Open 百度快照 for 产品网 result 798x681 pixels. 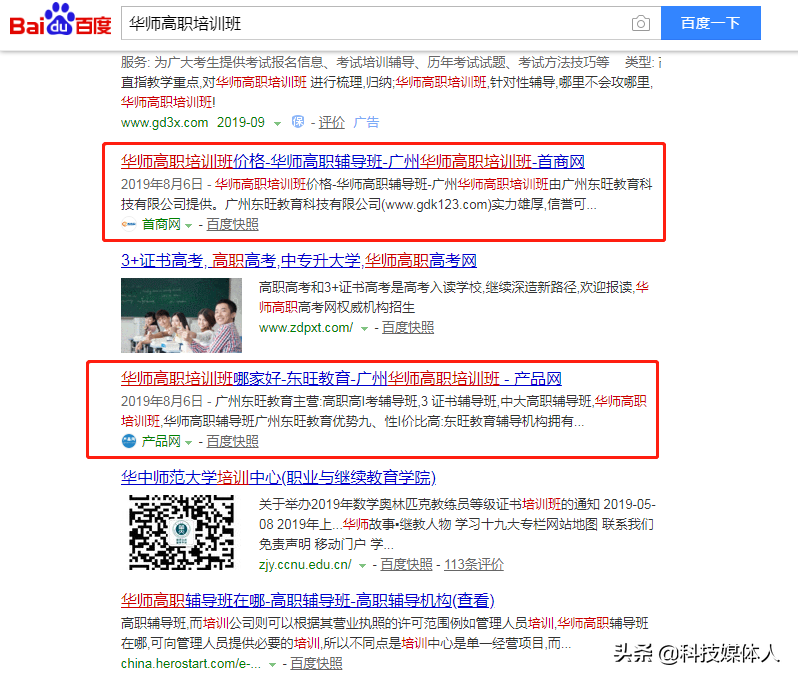click(233, 441)
